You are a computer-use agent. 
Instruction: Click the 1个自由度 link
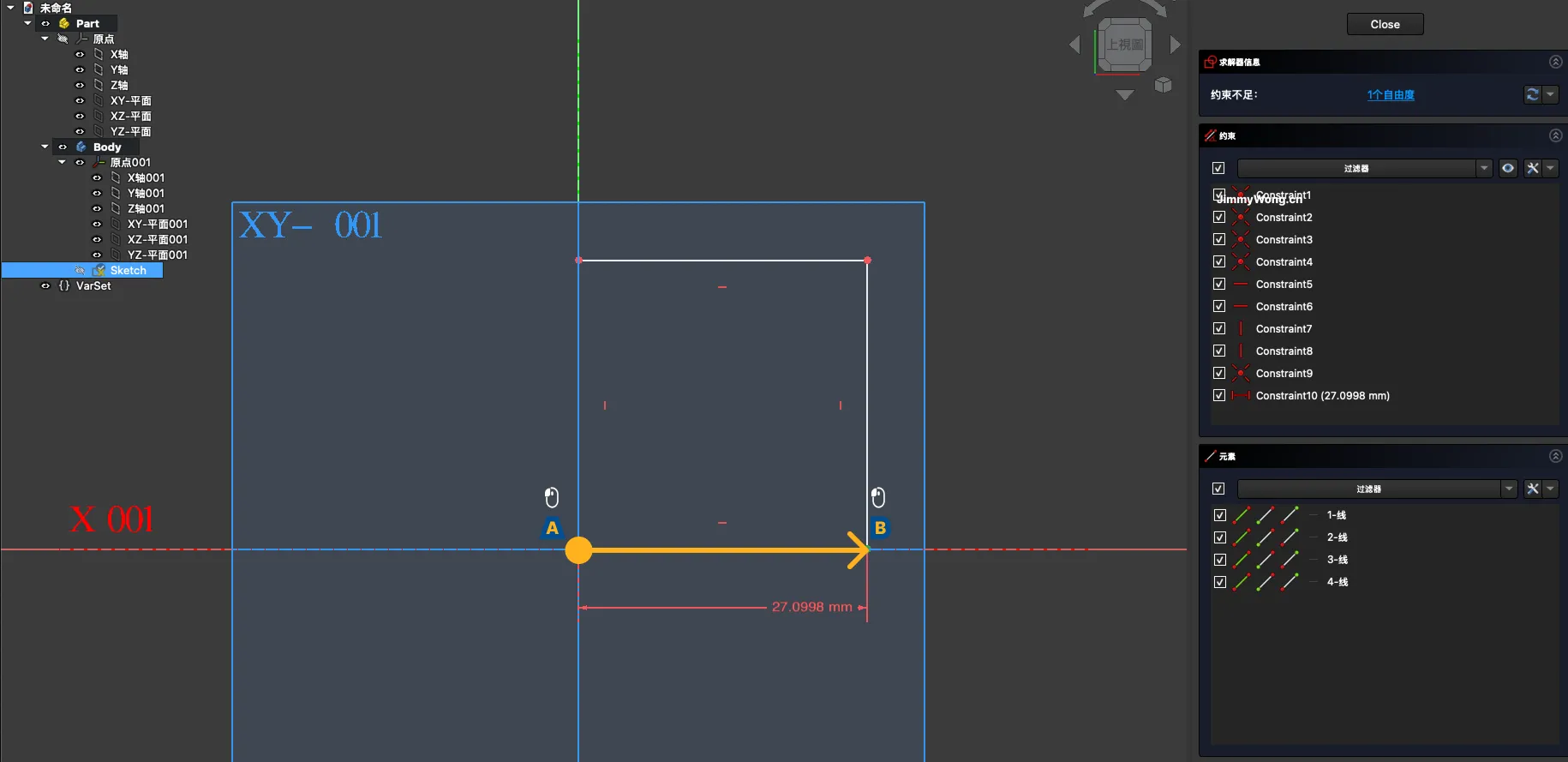1390,95
